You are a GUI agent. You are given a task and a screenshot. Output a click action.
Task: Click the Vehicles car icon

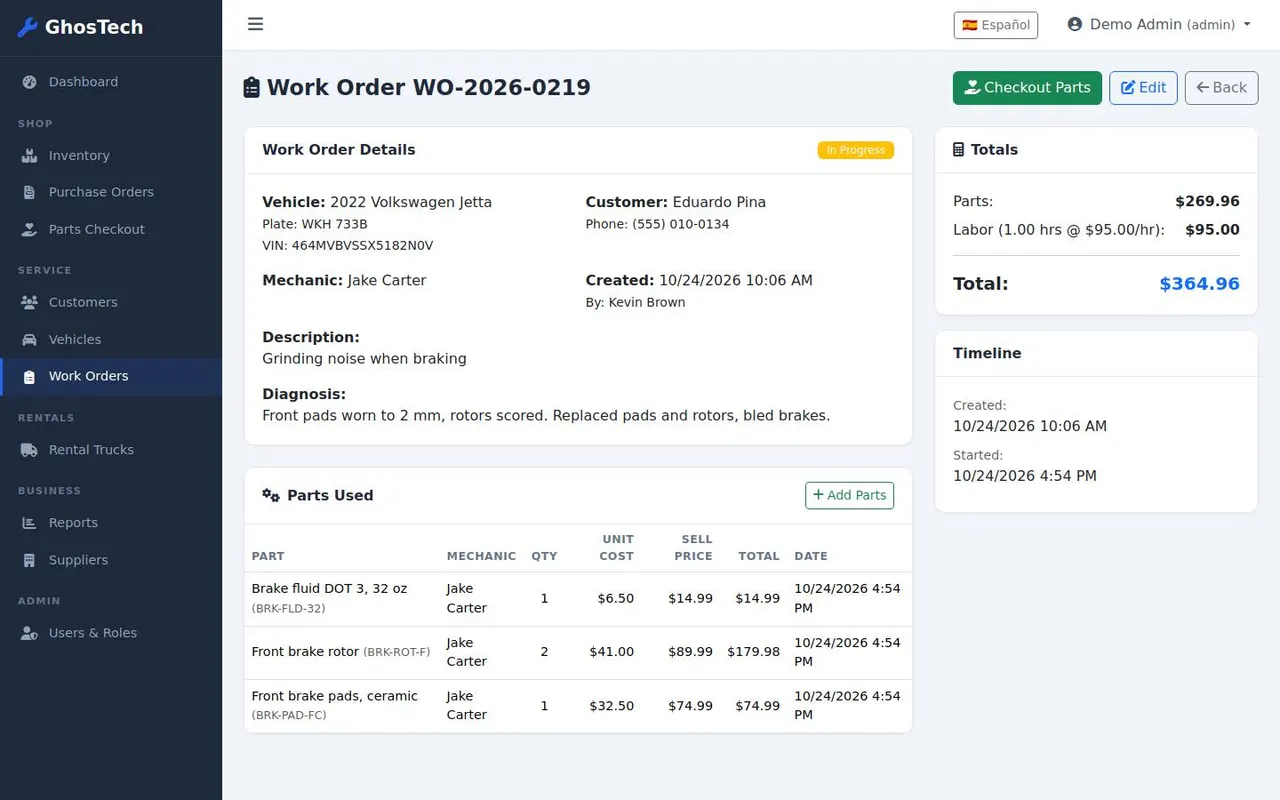tap(29, 339)
